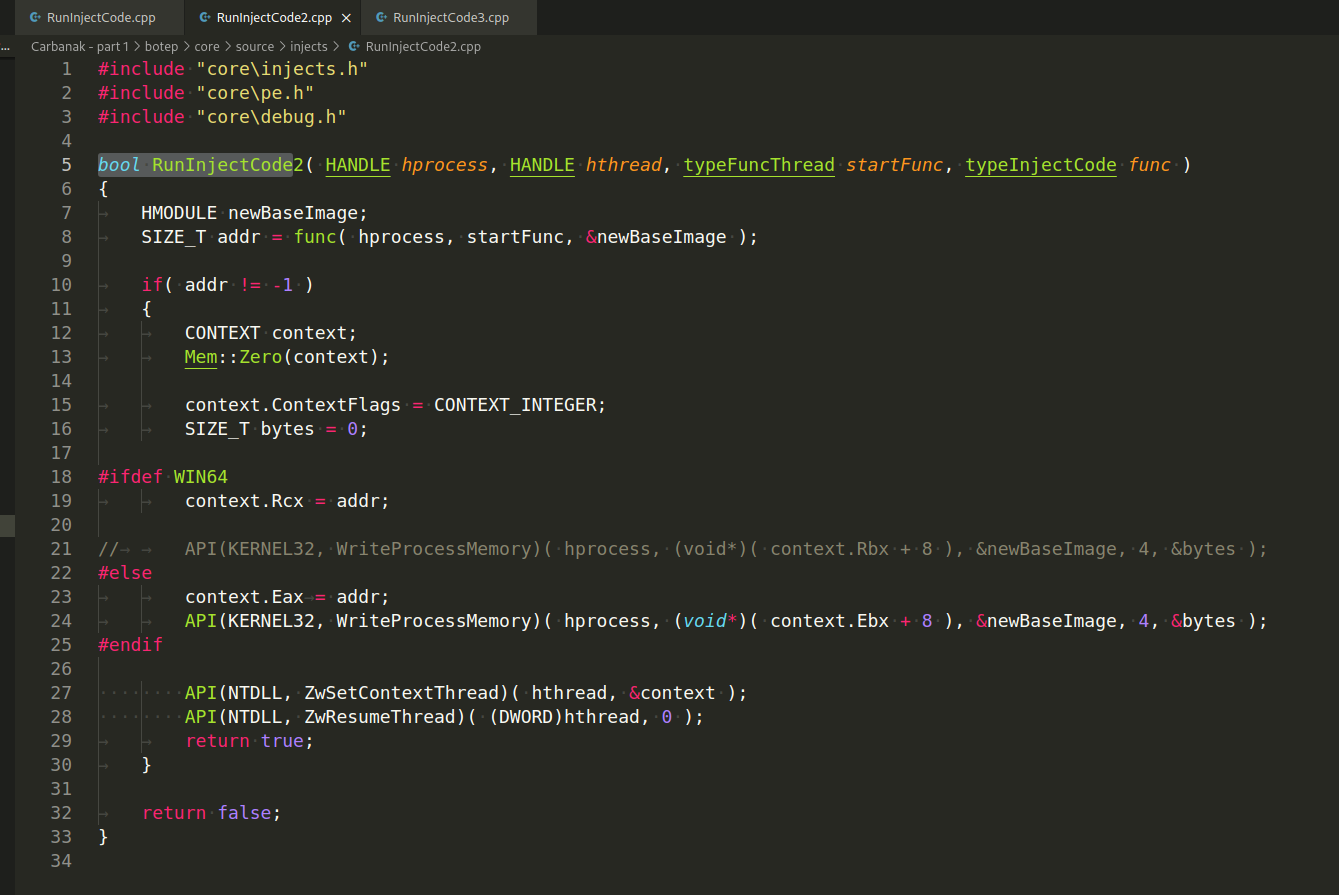Click context.Ebx on line 24

[x=829, y=621]
